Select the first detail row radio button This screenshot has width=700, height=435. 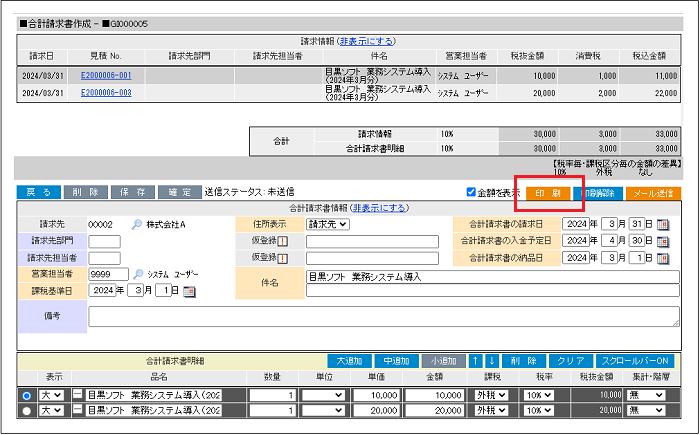coord(26,395)
